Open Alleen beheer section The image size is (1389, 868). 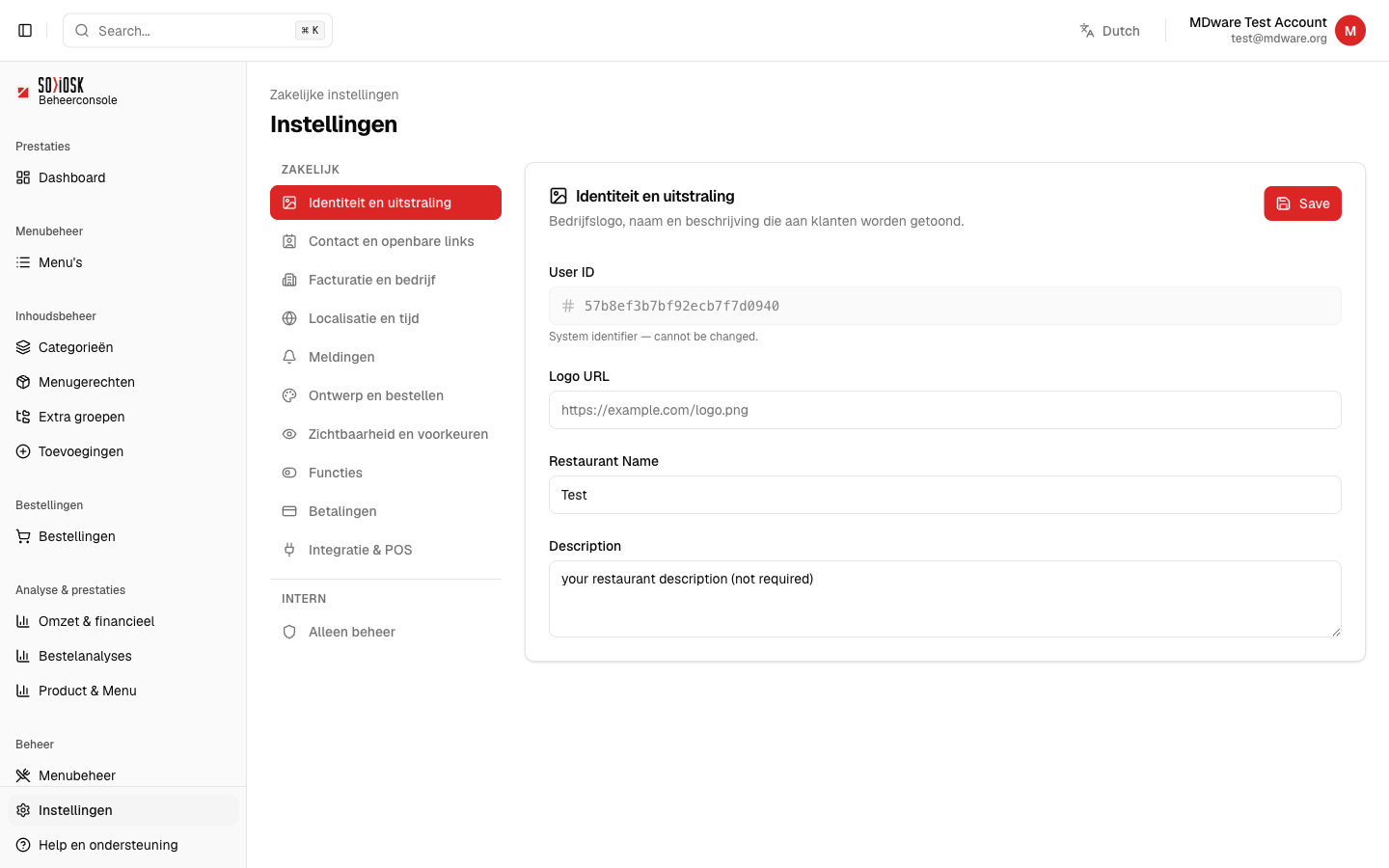pyautogui.click(x=386, y=632)
